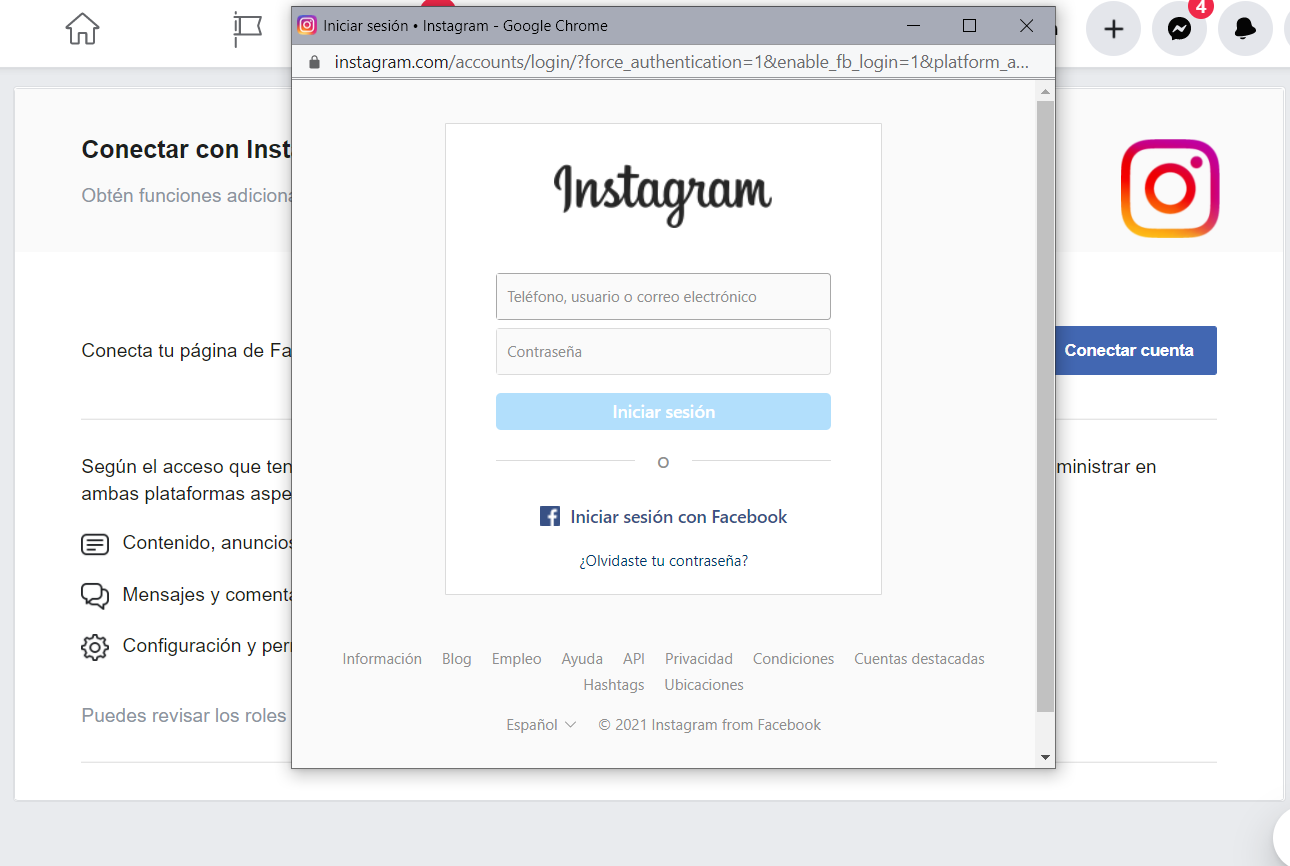Maximize the Instagram login popup window
The width and height of the screenshot is (1290, 866).
tap(969, 26)
